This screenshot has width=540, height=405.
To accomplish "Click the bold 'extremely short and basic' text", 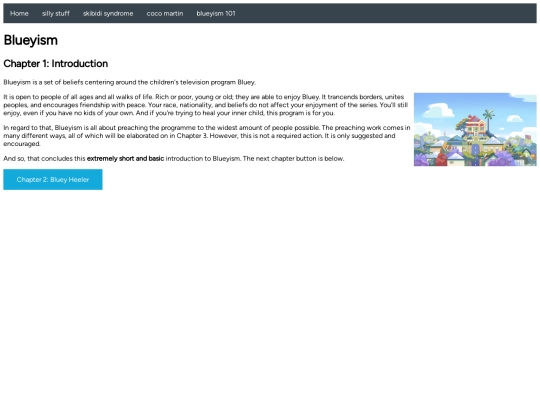I will (125, 158).
